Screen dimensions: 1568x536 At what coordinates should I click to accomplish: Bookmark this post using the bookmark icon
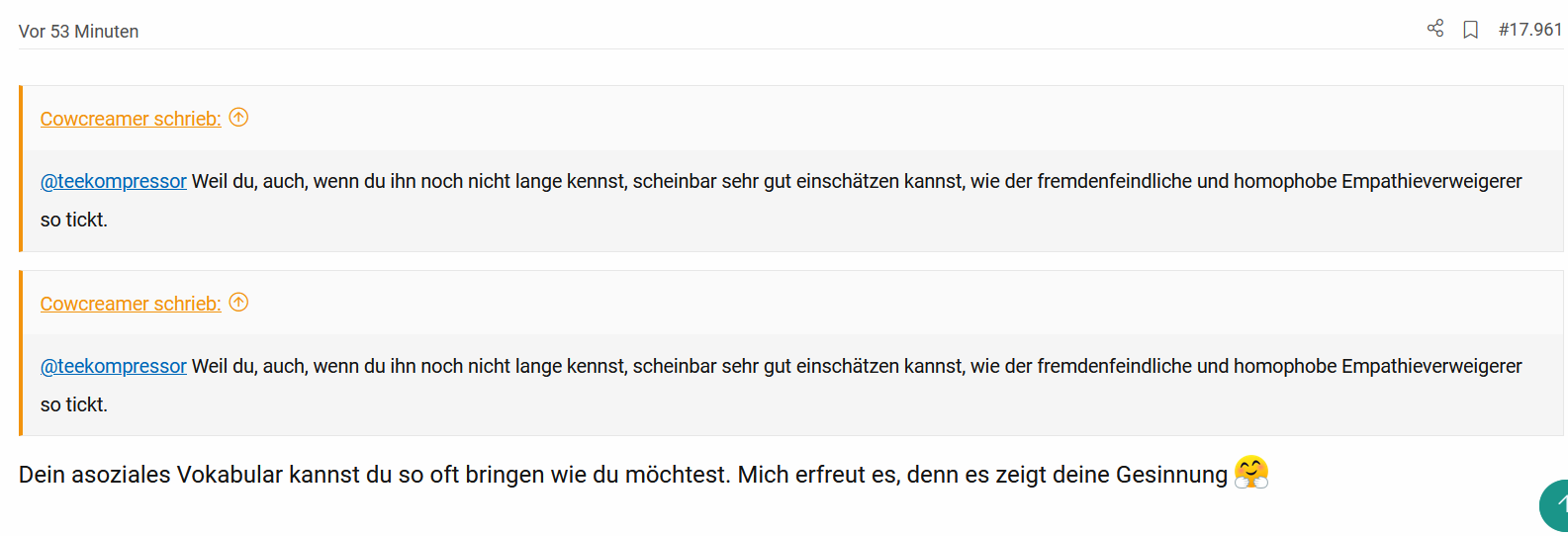point(1471,30)
